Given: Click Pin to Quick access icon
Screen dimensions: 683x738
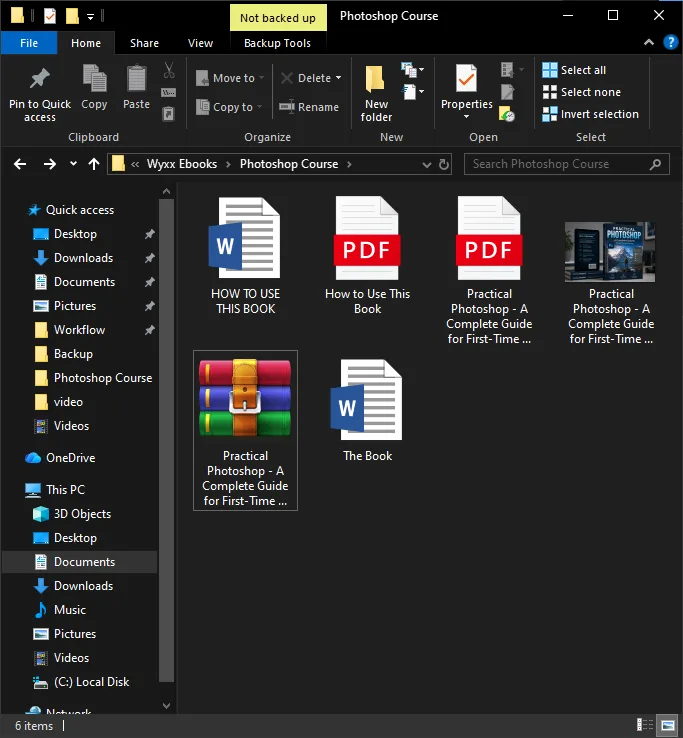Looking at the screenshot, I should pyautogui.click(x=40, y=79).
